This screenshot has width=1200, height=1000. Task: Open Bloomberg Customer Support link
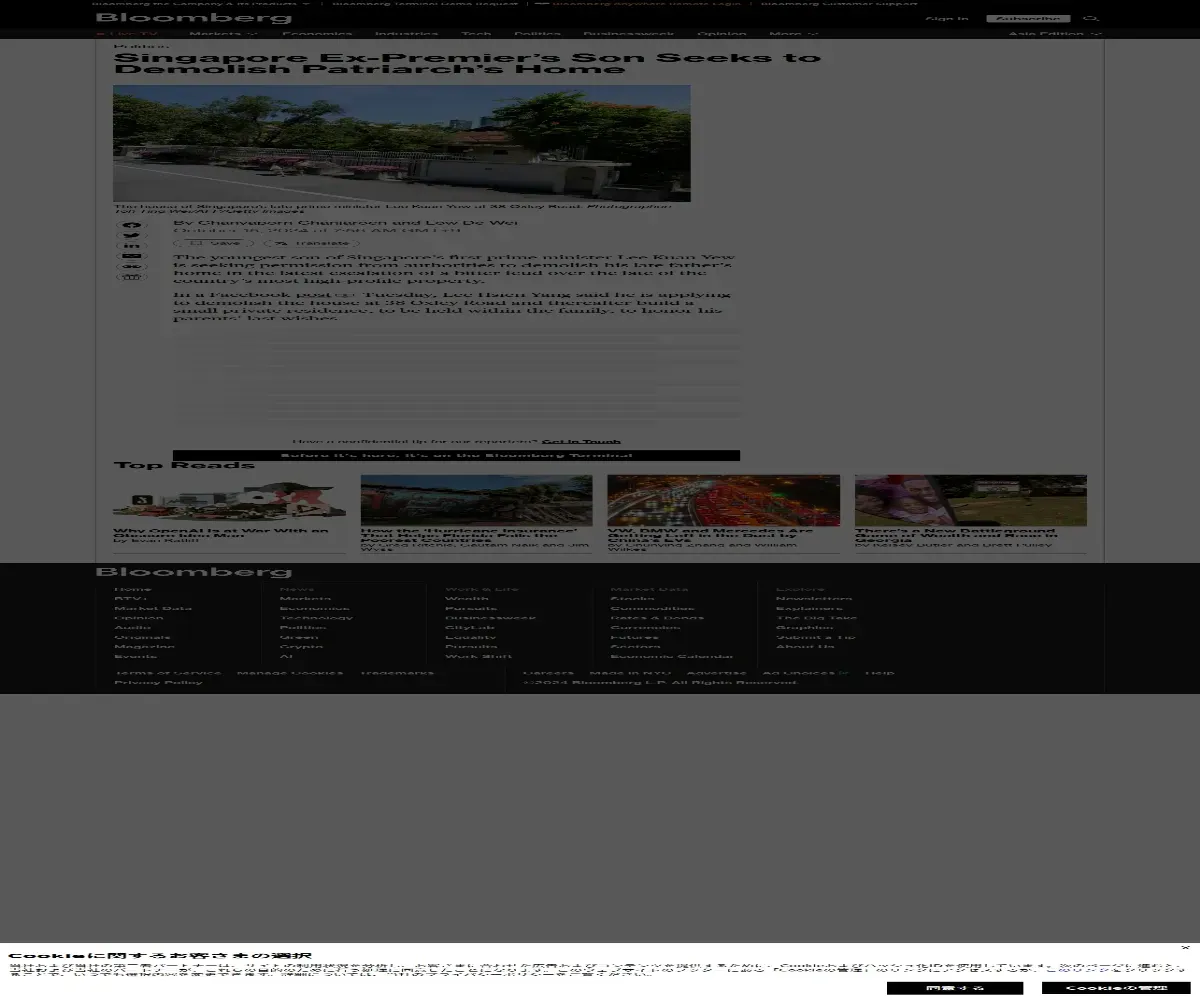point(839,3)
